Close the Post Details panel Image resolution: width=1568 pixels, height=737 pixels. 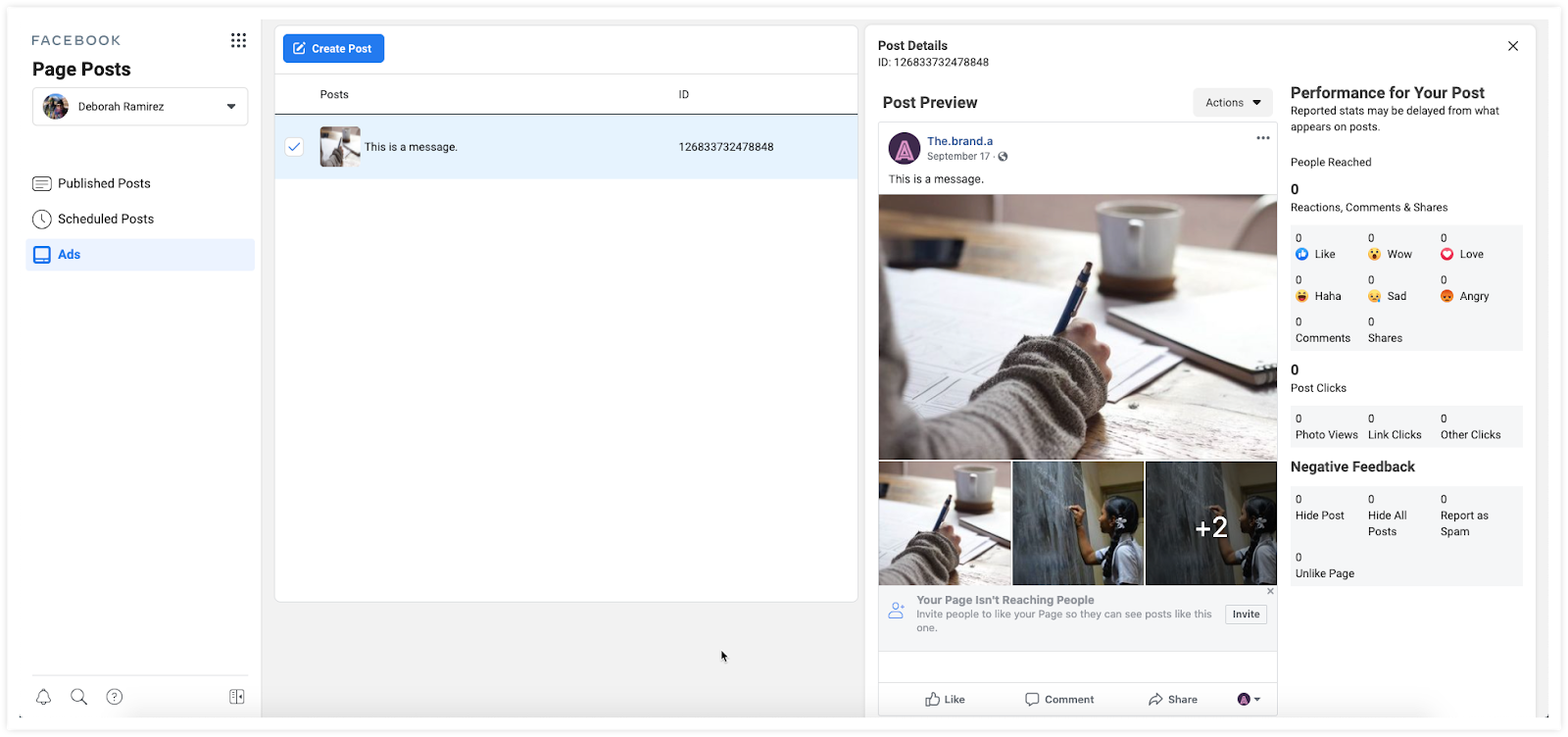click(x=1513, y=46)
